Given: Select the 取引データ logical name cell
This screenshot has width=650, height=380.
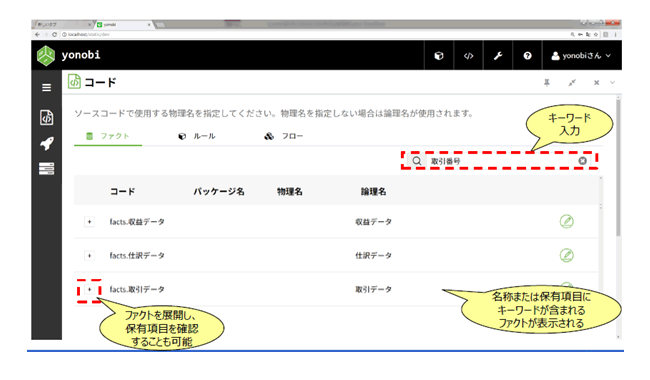Looking at the screenshot, I should (x=374, y=289).
